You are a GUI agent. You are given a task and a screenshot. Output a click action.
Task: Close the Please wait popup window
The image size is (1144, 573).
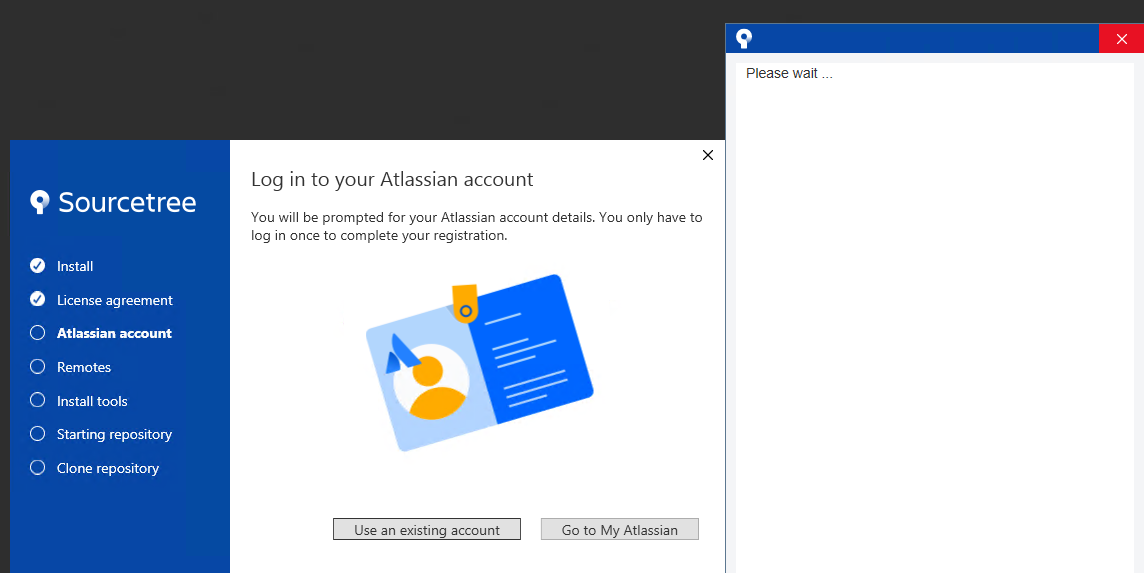pos(1121,39)
